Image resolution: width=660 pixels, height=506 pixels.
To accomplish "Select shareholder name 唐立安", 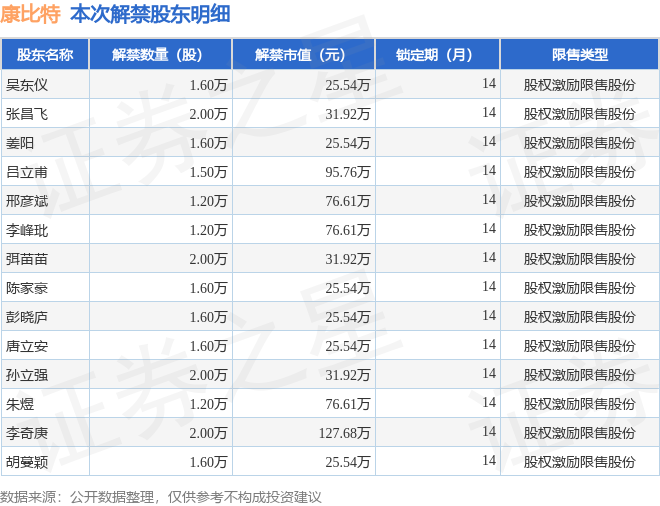I will click(x=27, y=346).
